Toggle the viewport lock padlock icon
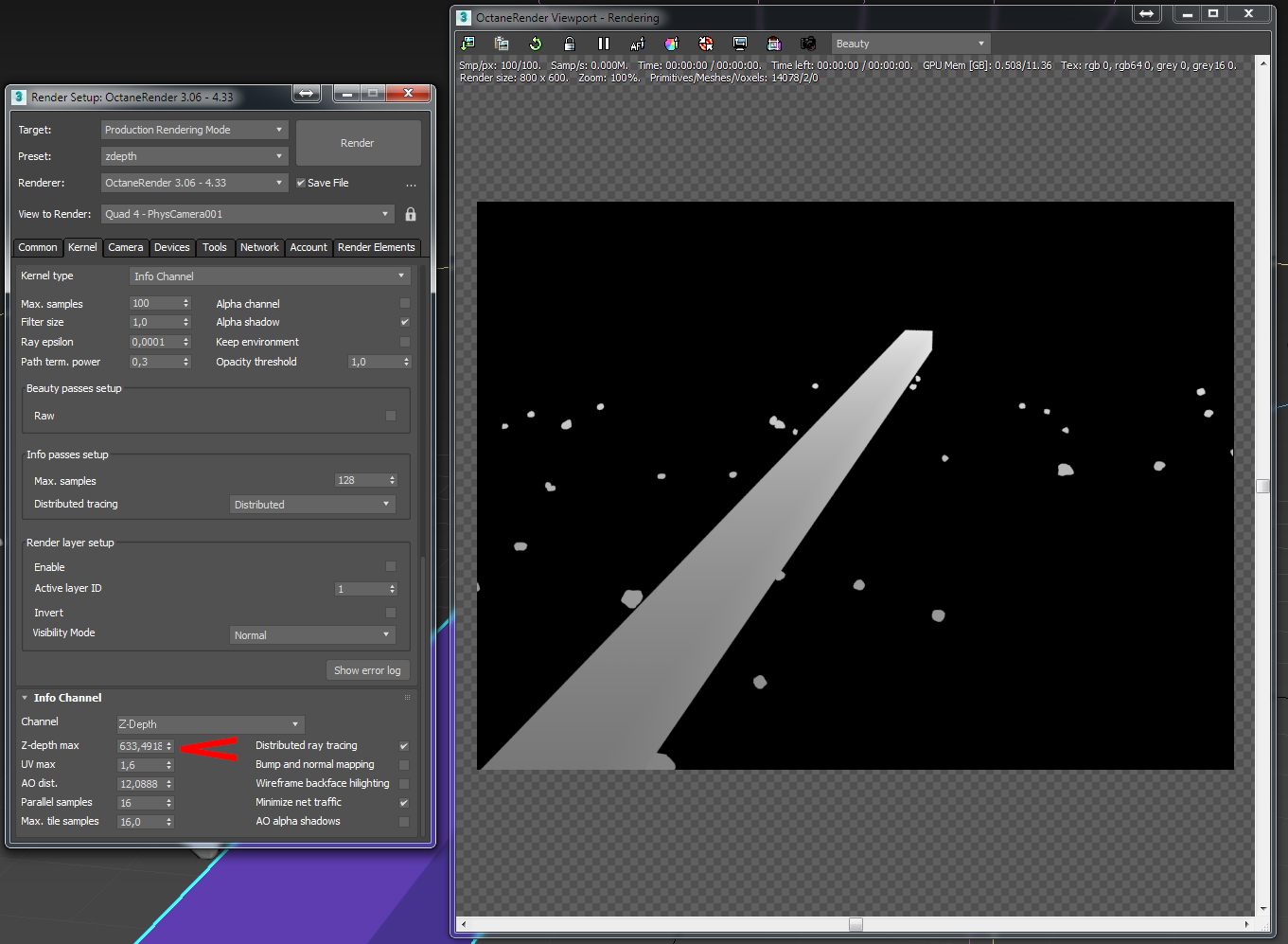 tap(570, 44)
